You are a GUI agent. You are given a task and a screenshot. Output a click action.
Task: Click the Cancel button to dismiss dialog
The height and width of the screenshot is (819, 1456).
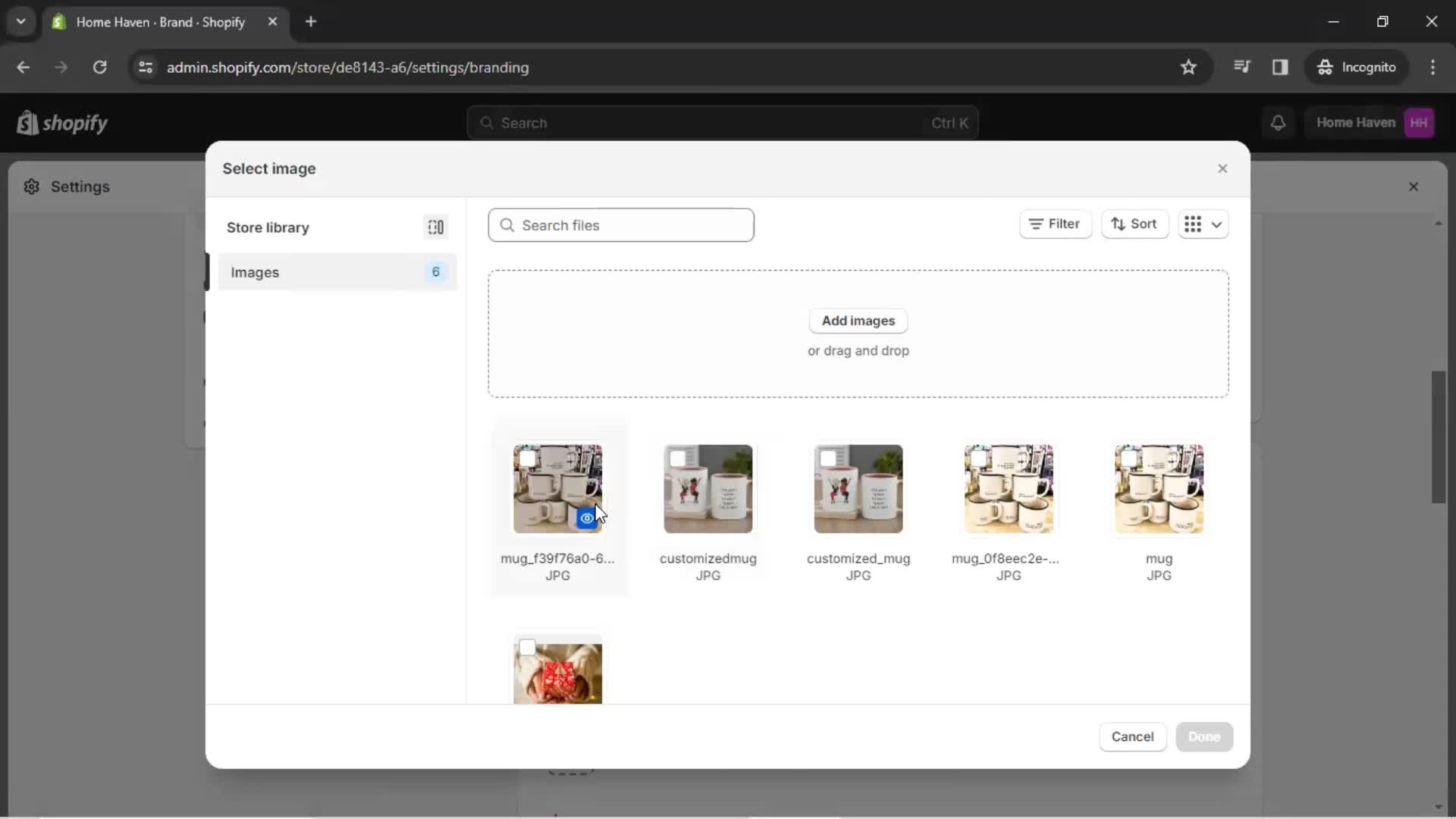(1133, 736)
